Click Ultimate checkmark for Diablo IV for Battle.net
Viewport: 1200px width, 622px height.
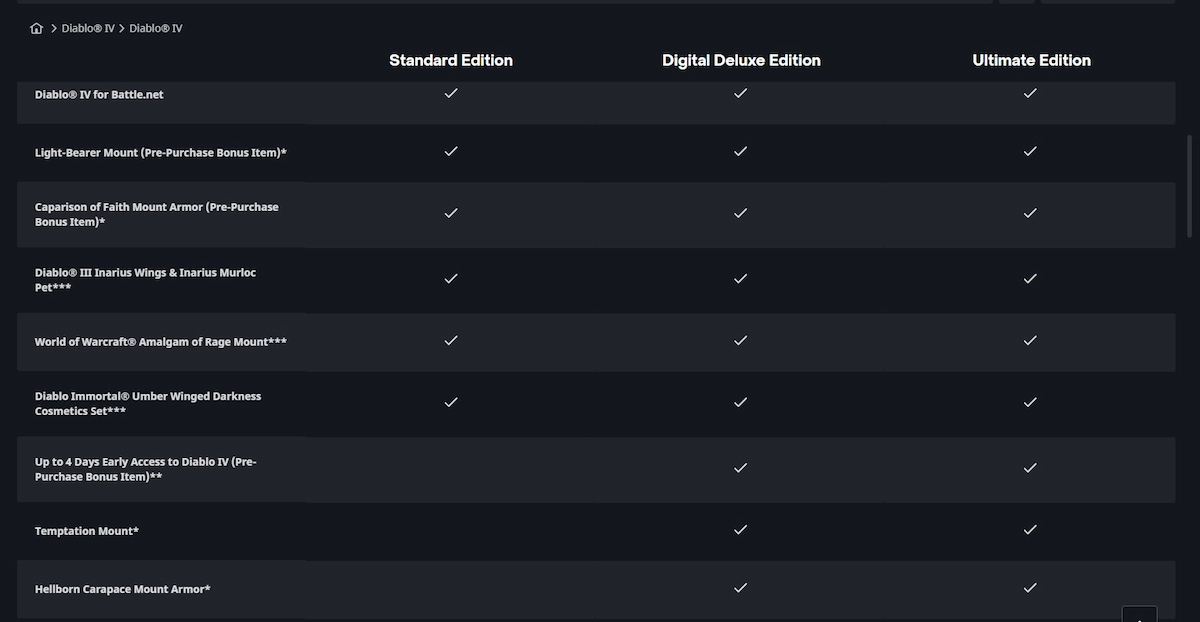point(1030,93)
